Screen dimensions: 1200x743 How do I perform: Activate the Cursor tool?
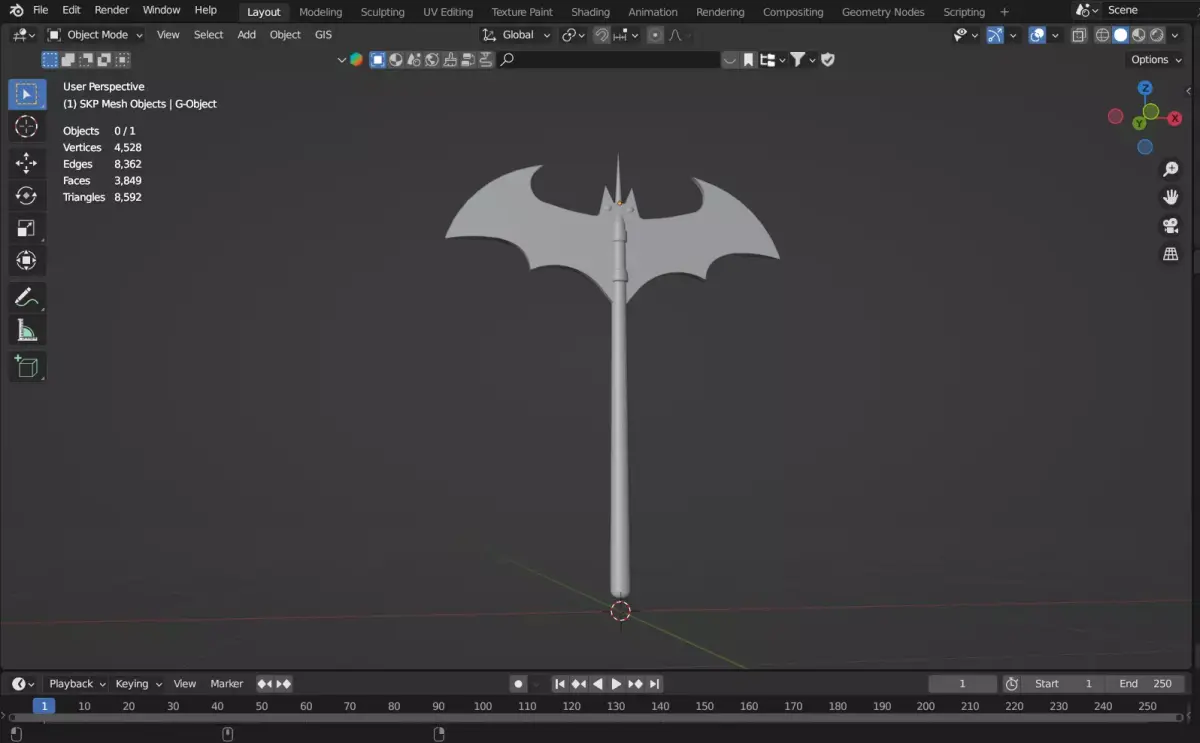point(27,126)
